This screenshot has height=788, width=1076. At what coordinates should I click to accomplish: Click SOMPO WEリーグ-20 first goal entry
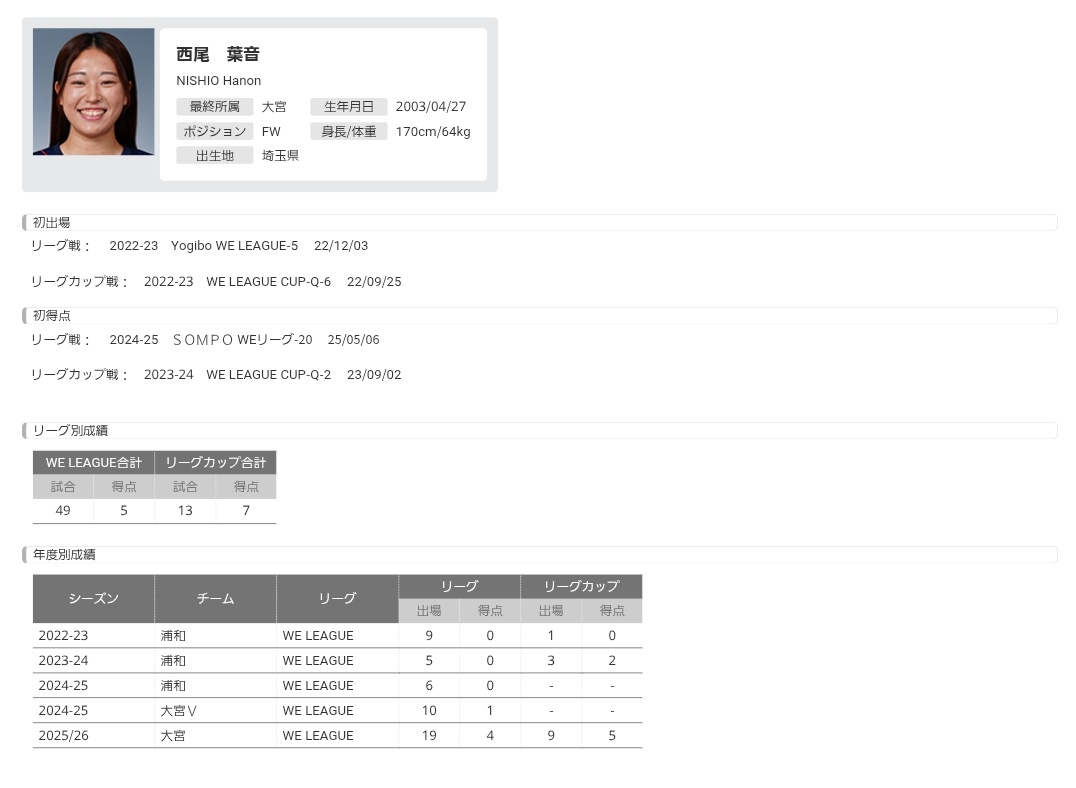tap(242, 340)
